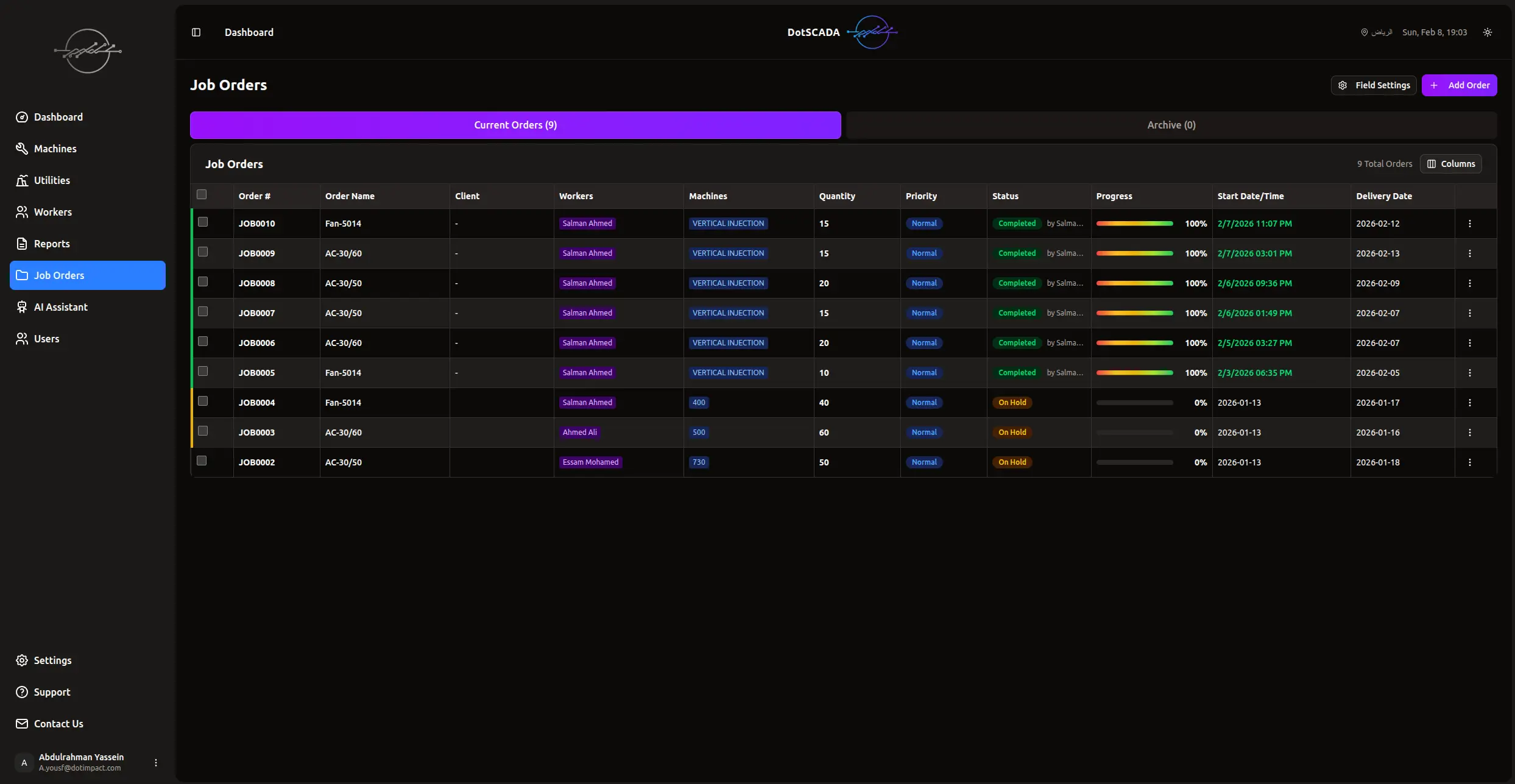This screenshot has height=784, width=1515.
Task: Select the JOB0010 row checkbox
Action: [203, 222]
